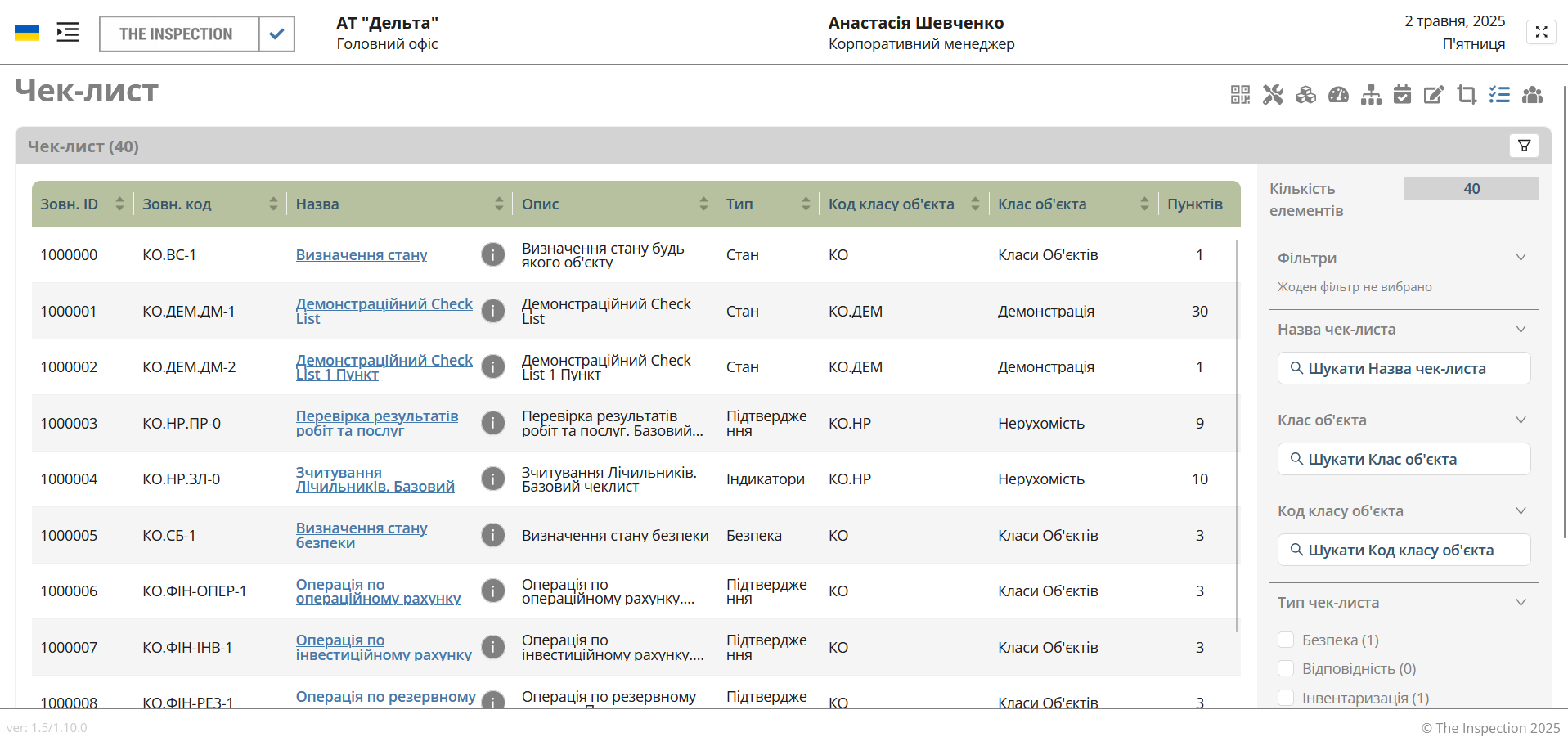Click the hierarchy org-chart icon
Screen dimensions: 1568x746
point(1371,95)
